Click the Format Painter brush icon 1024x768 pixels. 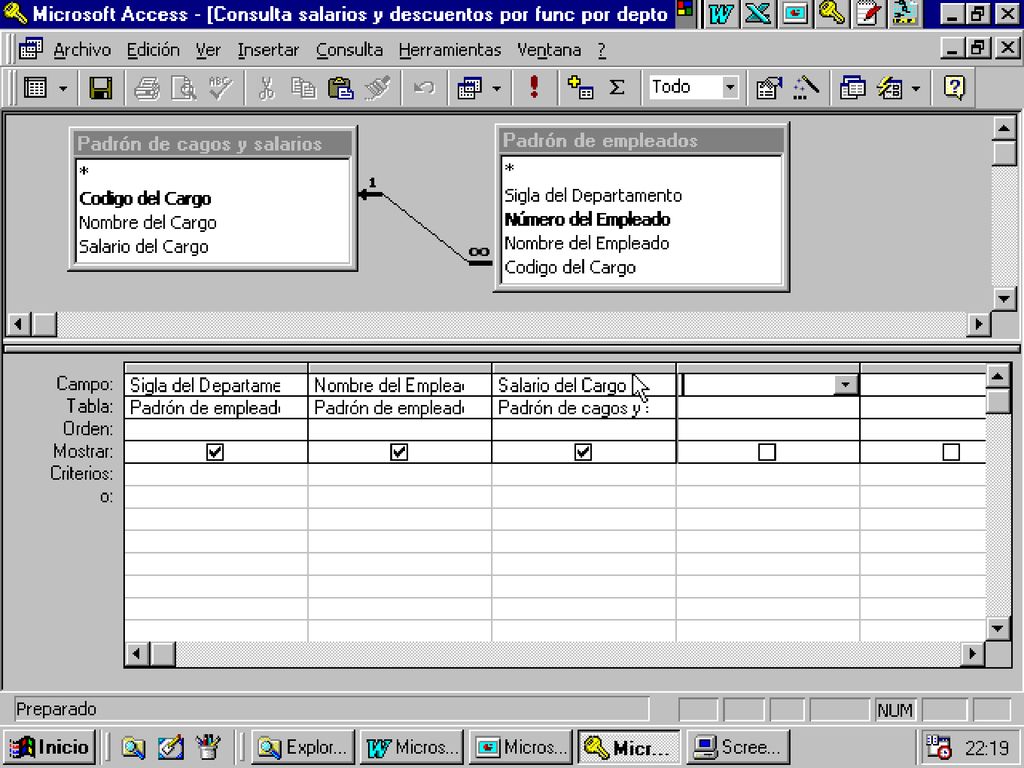pyautogui.click(x=377, y=88)
